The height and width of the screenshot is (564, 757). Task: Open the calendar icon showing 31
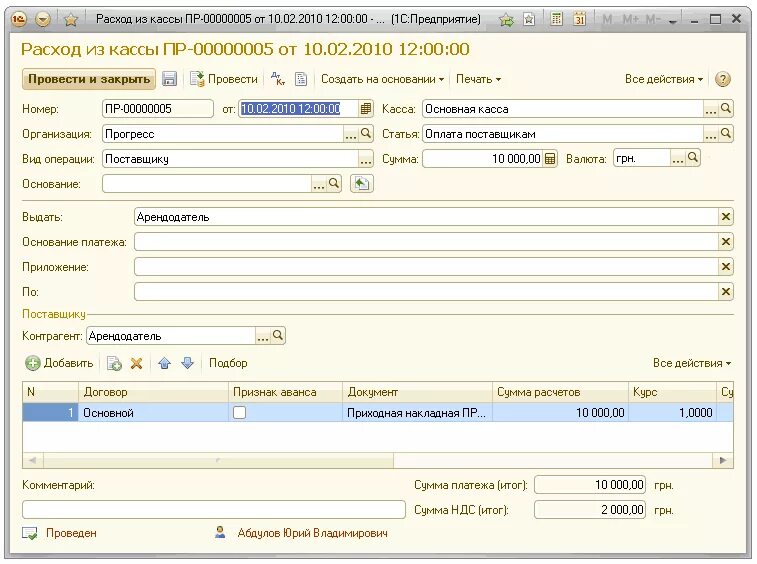[x=579, y=19]
